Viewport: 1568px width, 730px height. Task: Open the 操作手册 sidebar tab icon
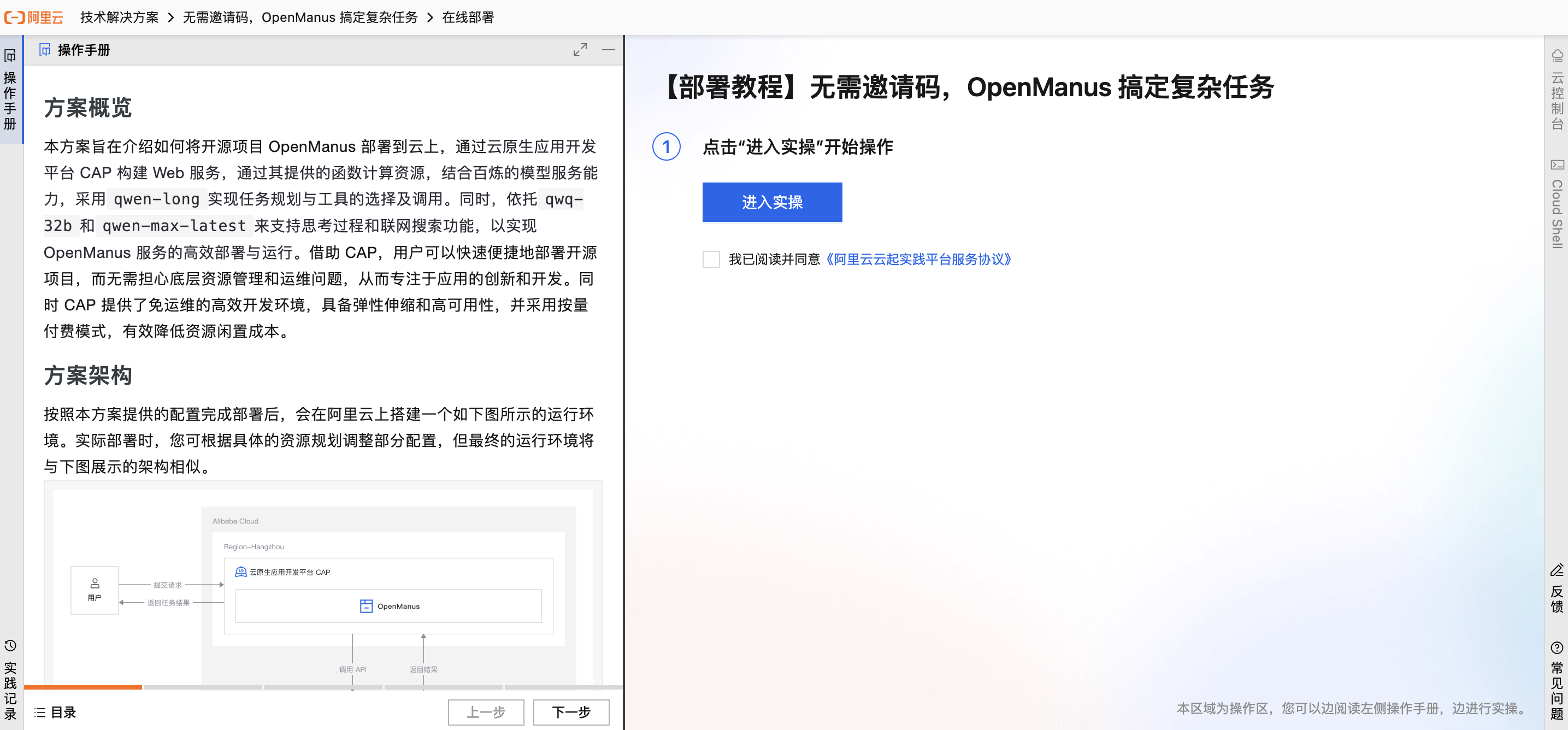click(10, 56)
